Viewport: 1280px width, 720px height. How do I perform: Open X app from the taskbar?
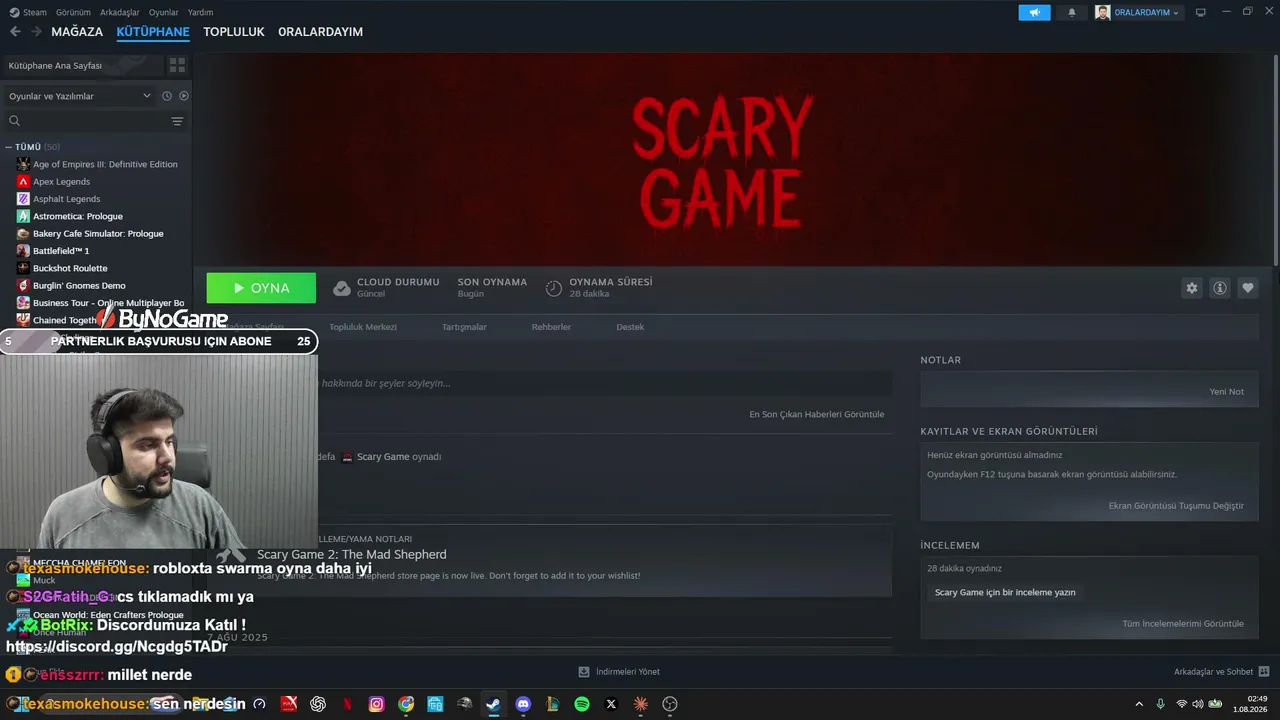coord(611,704)
